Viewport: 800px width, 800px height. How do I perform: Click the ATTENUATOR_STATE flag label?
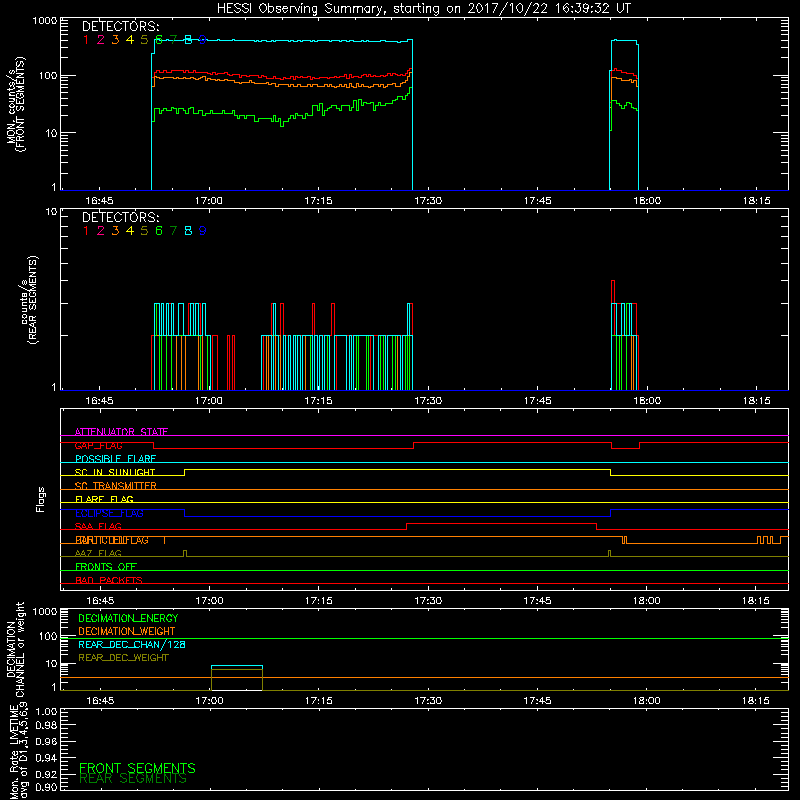coord(121,432)
